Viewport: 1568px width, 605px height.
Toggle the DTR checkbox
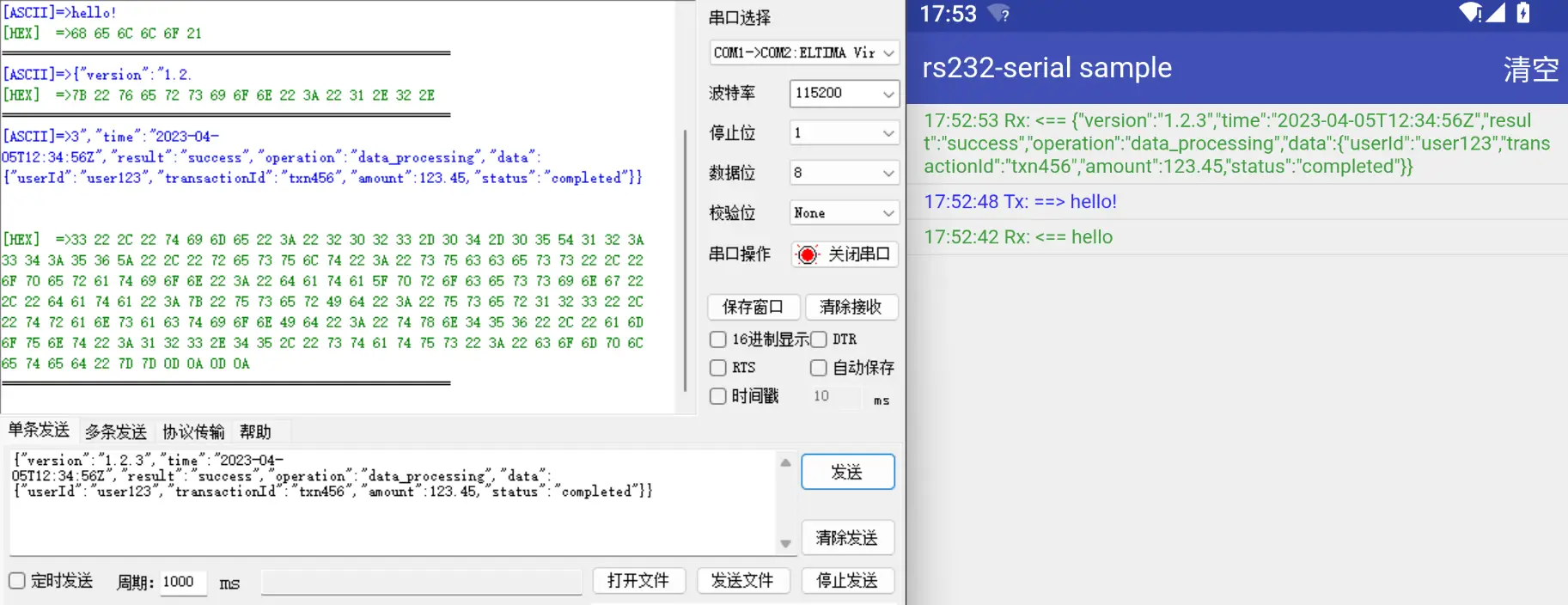pos(819,339)
